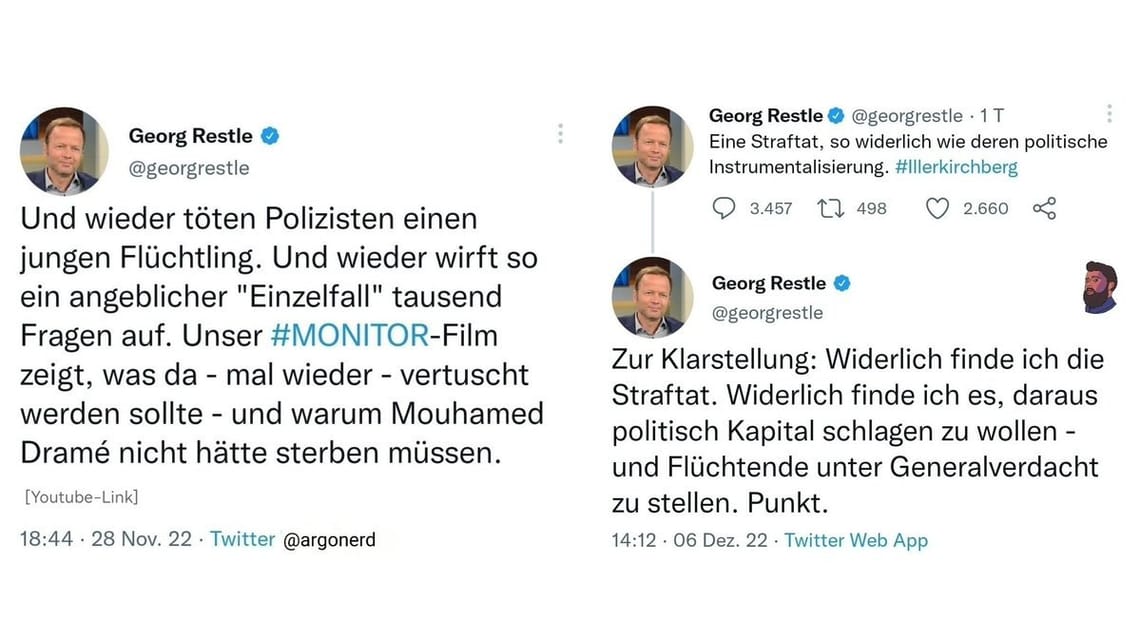Click the Twitter source link on the left tweet
Viewport: 1140px width, 642px height.
(x=242, y=538)
